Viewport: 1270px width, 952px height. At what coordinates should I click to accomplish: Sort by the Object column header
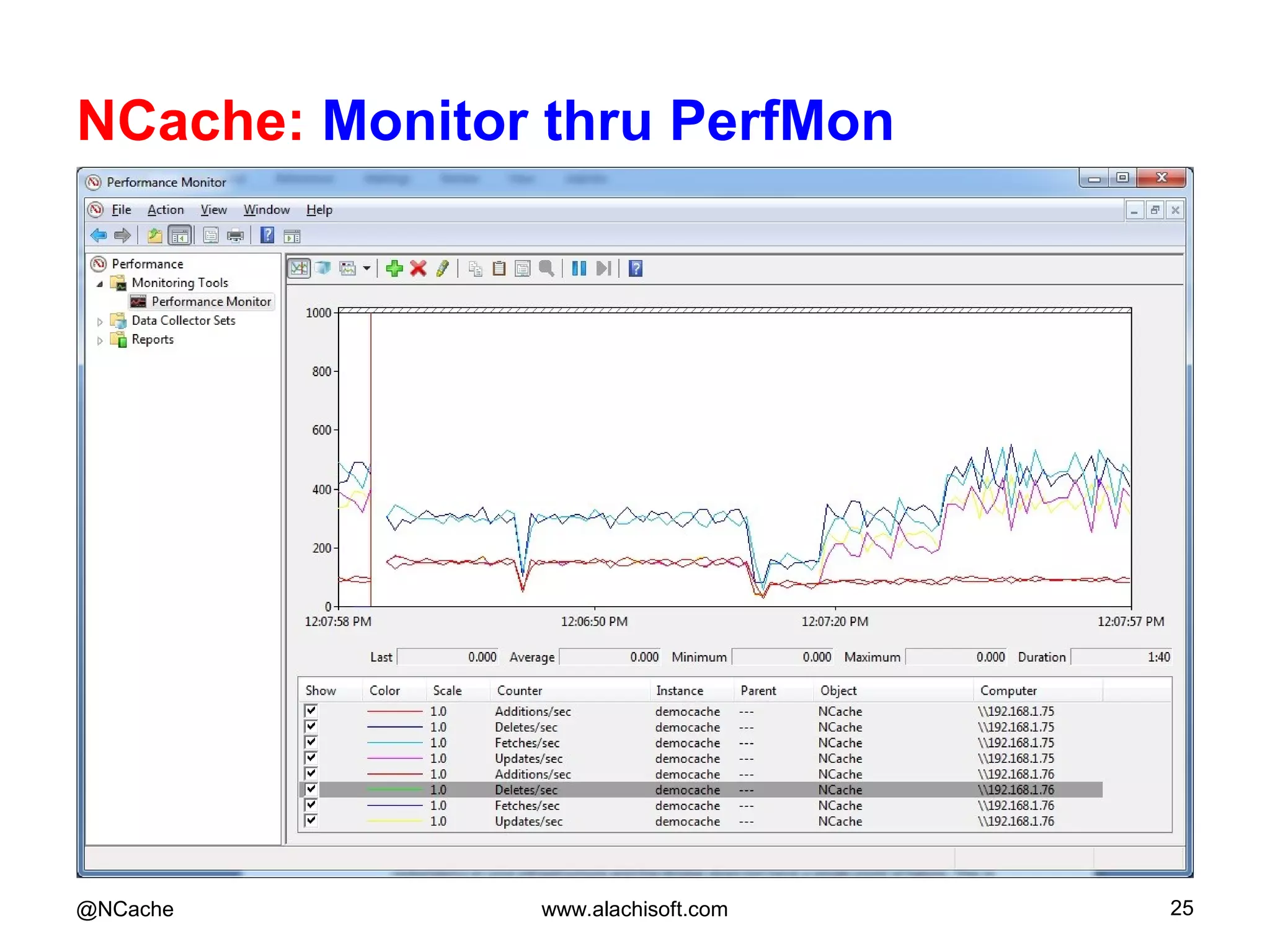[x=893, y=690]
